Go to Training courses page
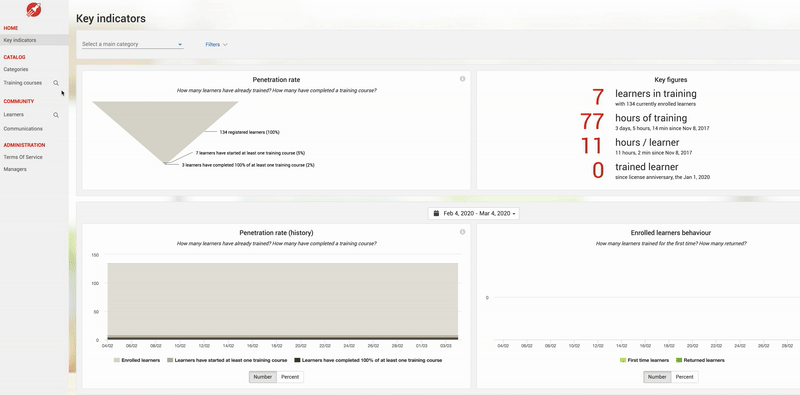This screenshot has width=800, height=395. click(x=22, y=83)
